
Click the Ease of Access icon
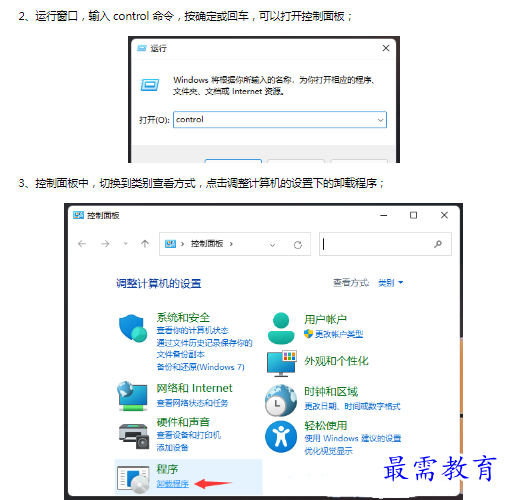pyautogui.click(x=281, y=437)
